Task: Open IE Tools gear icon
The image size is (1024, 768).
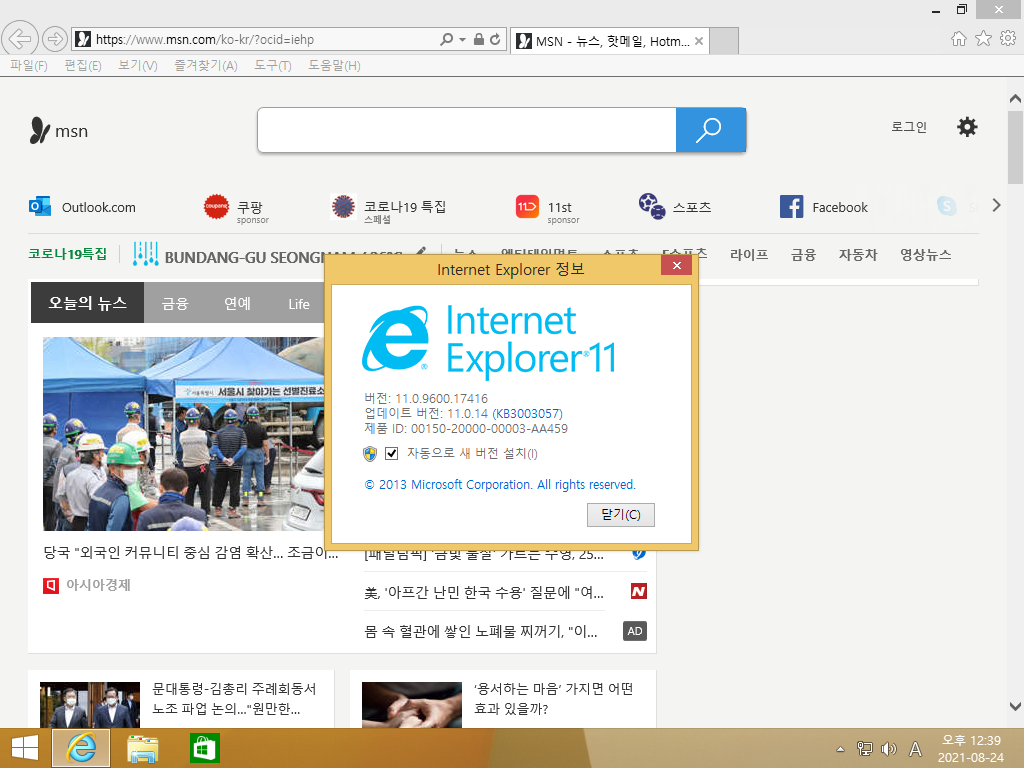Action: (x=1008, y=39)
